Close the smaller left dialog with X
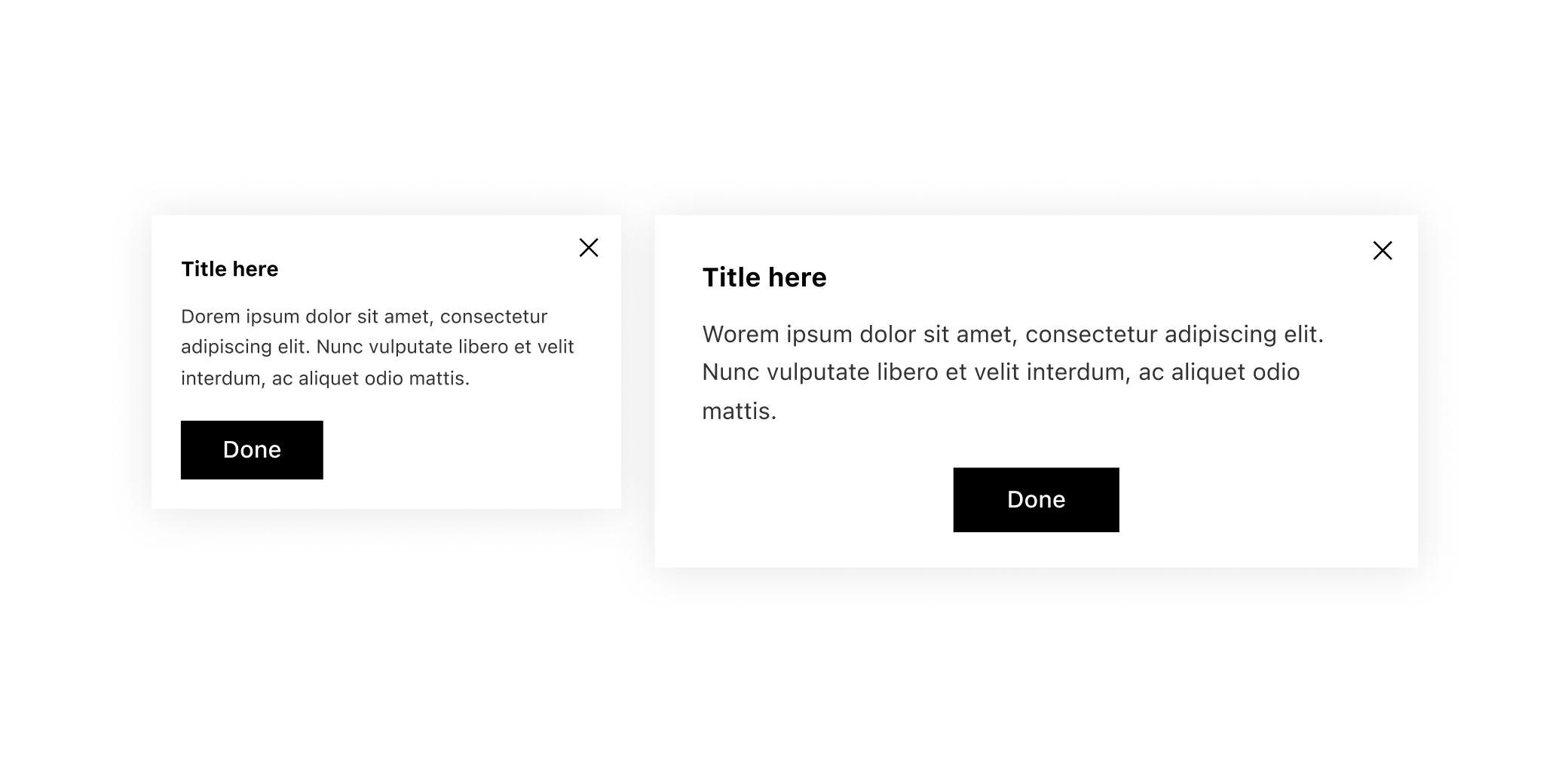This screenshot has height=784, width=1568. 588,247
